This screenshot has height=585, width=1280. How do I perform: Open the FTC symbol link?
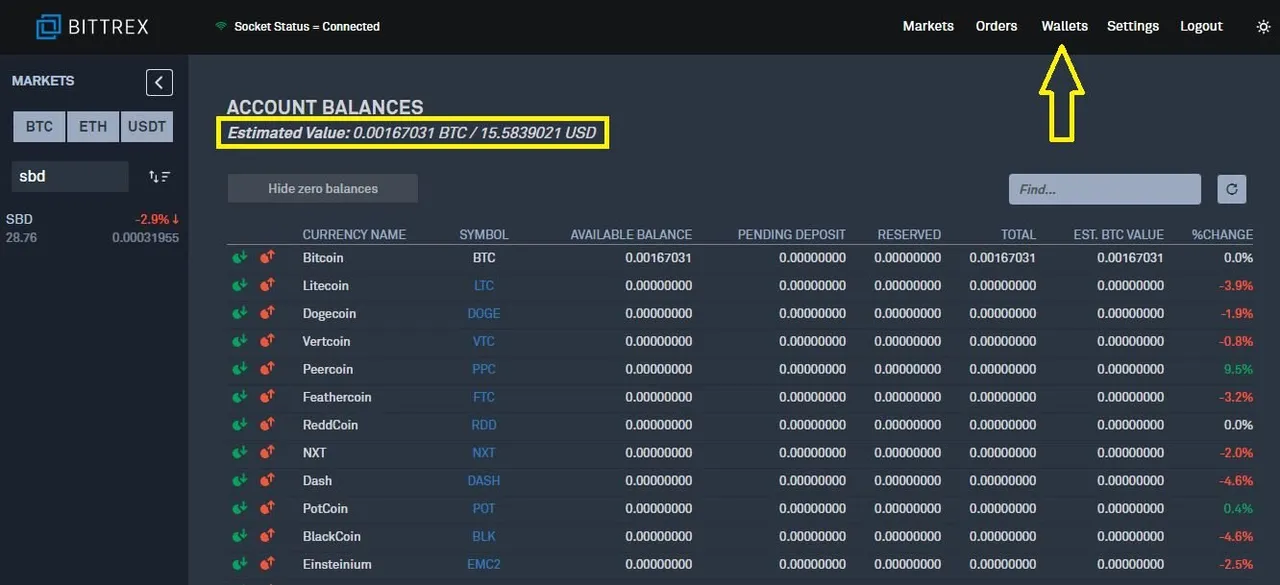pyautogui.click(x=484, y=397)
